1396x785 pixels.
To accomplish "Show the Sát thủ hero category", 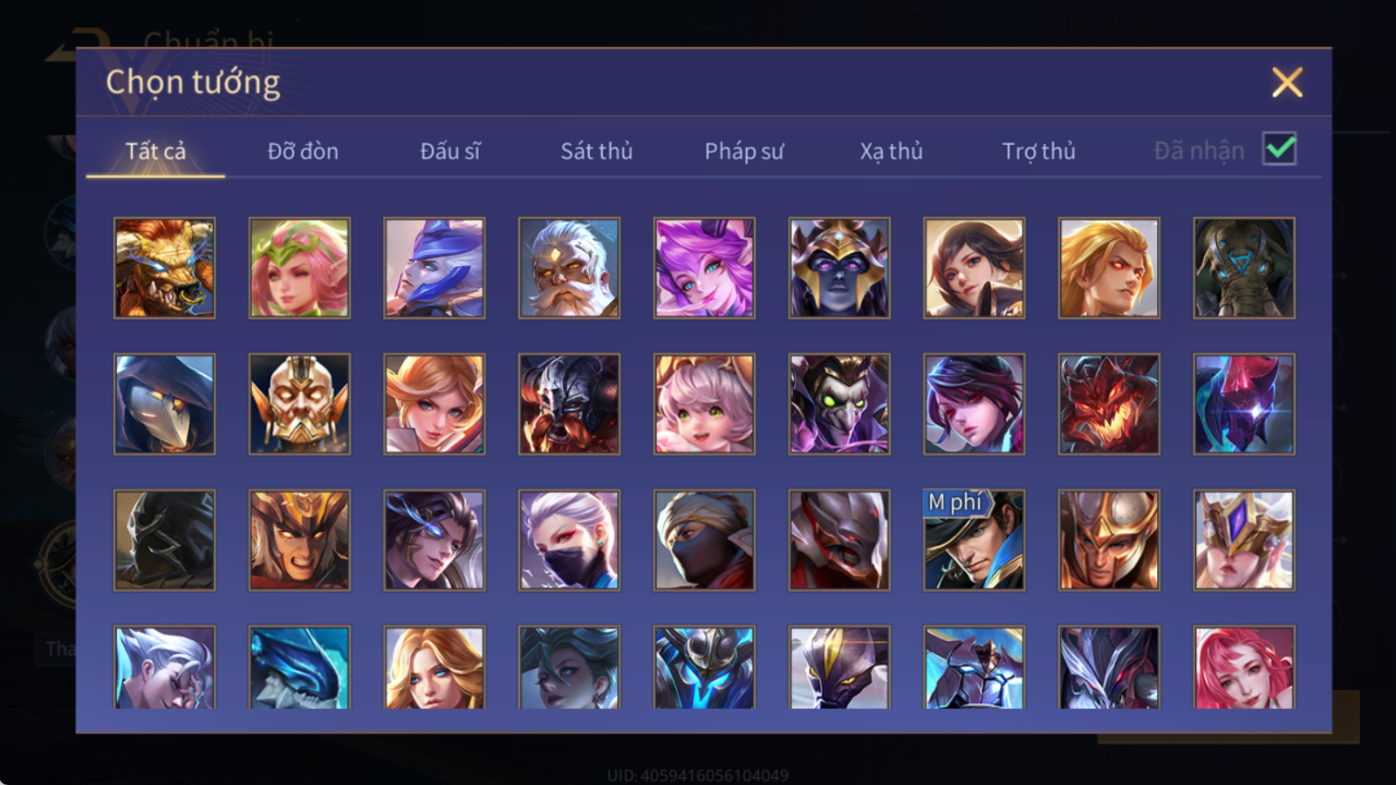I will pyautogui.click(x=597, y=151).
